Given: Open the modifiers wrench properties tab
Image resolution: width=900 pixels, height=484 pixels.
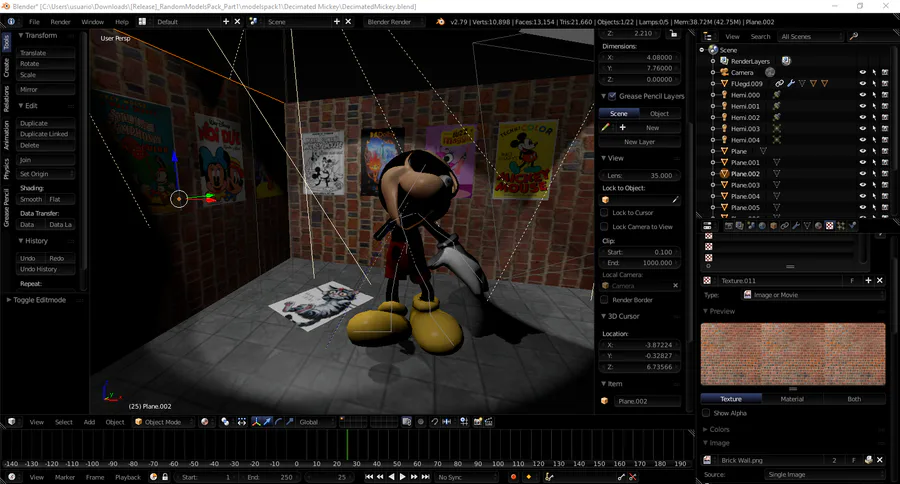Looking at the screenshot, I should (796, 226).
